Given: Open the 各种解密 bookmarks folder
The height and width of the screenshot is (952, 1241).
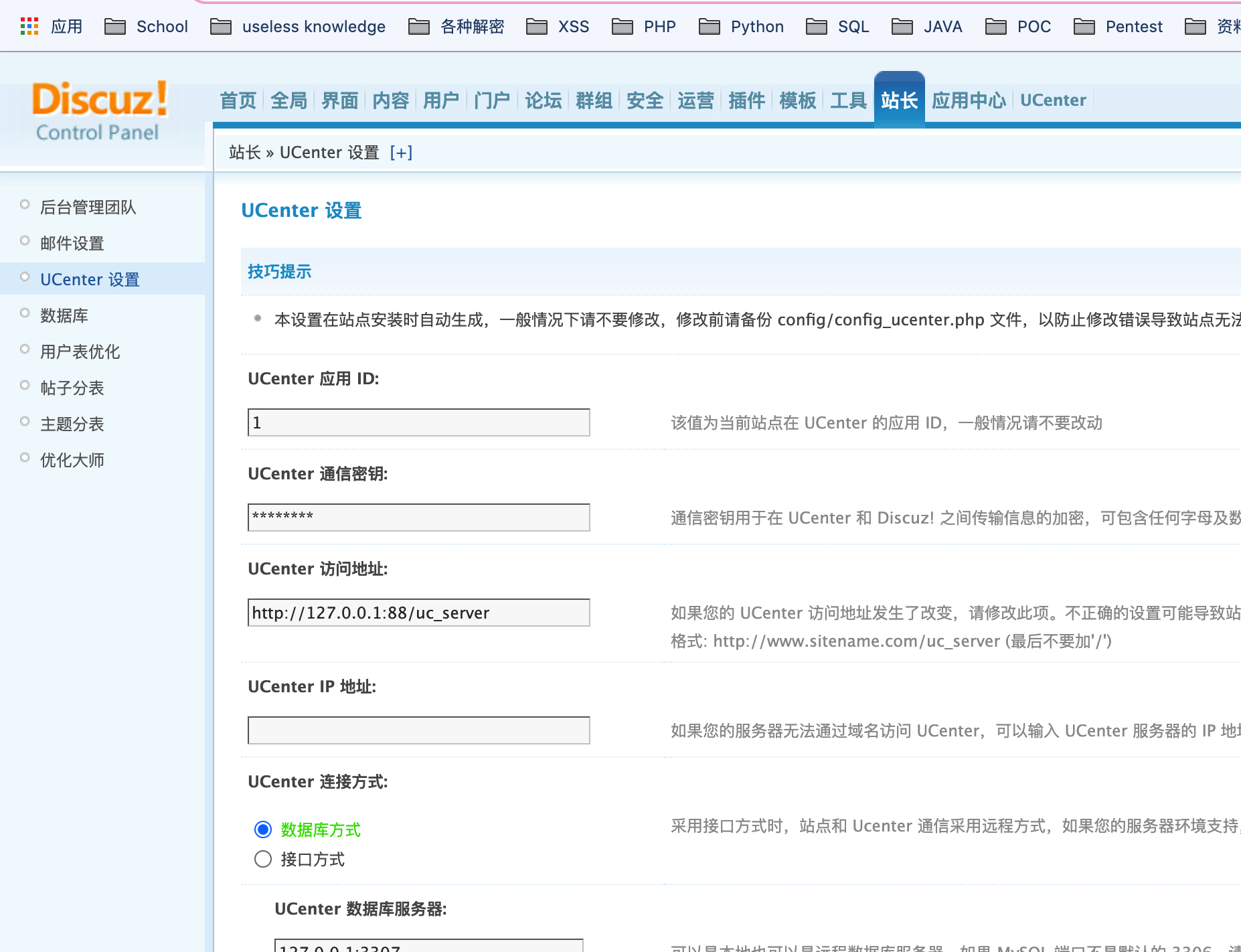Looking at the screenshot, I should (457, 27).
